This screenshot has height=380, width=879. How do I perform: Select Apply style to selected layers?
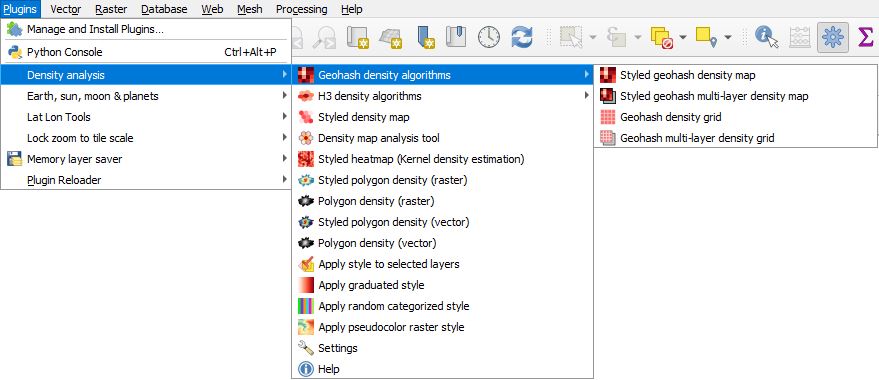click(443, 264)
